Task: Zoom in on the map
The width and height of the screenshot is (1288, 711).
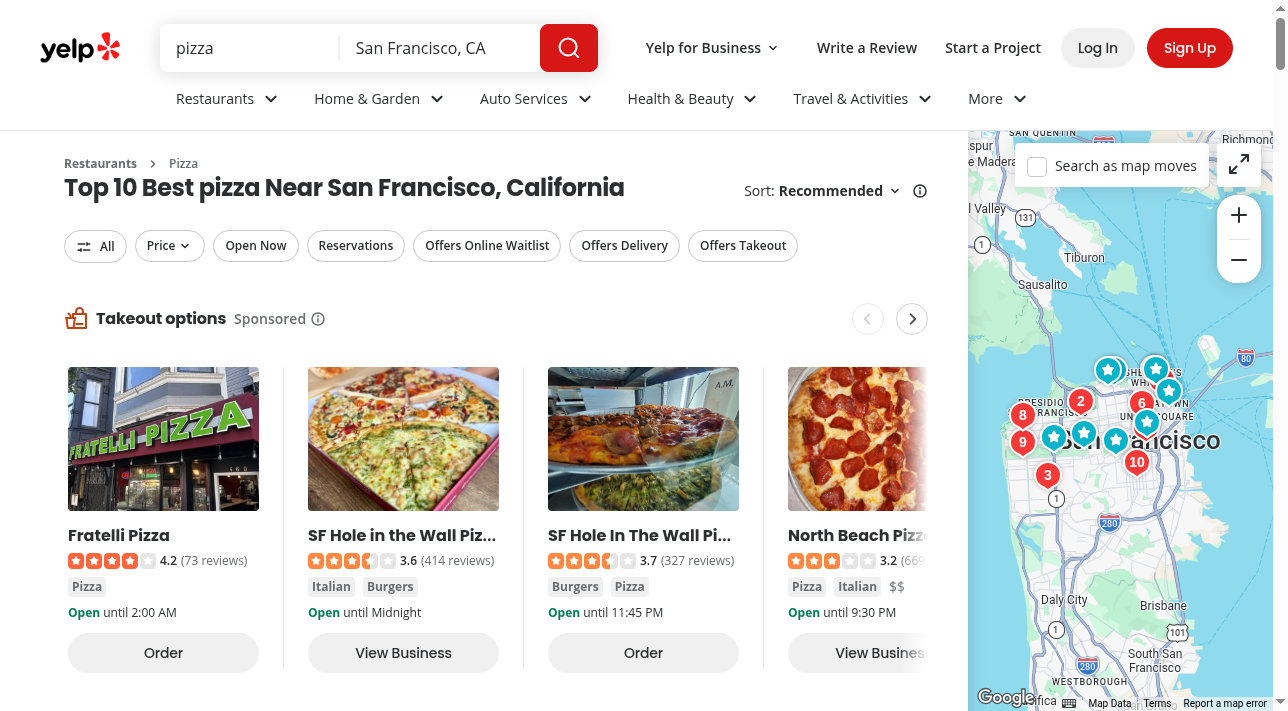Action: [1239, 216]
